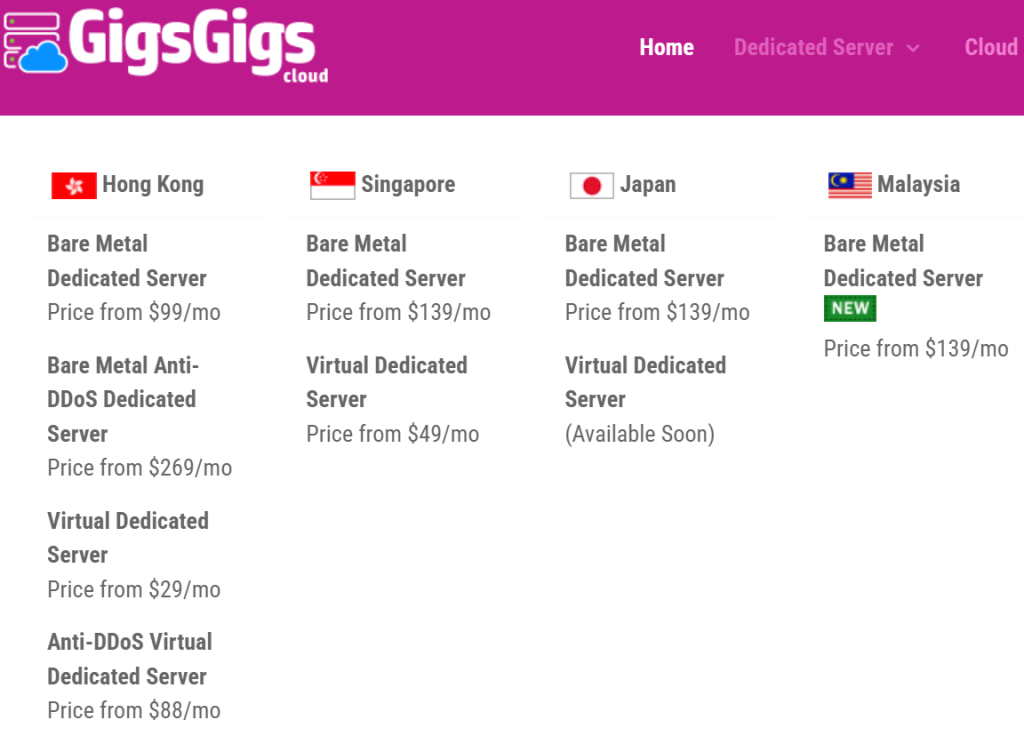1024x752 pixels.
Task: Click the GigsGigs cloud logo
Action: (166, 45)
